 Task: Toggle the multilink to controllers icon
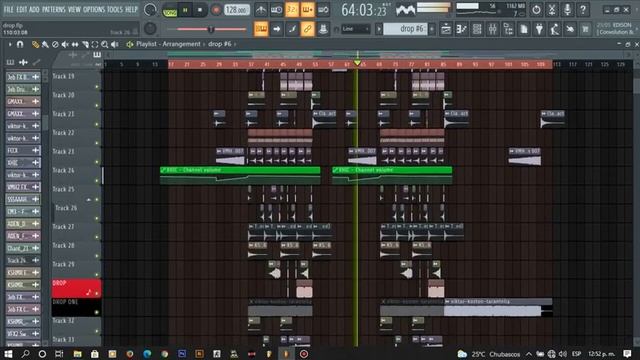[x=307, y=29]
